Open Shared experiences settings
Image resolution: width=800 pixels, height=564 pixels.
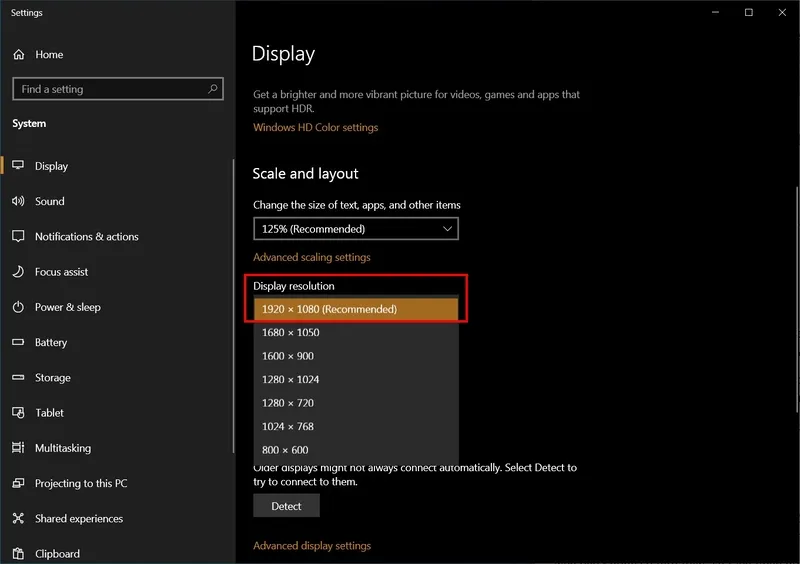[x=78, y=519]
